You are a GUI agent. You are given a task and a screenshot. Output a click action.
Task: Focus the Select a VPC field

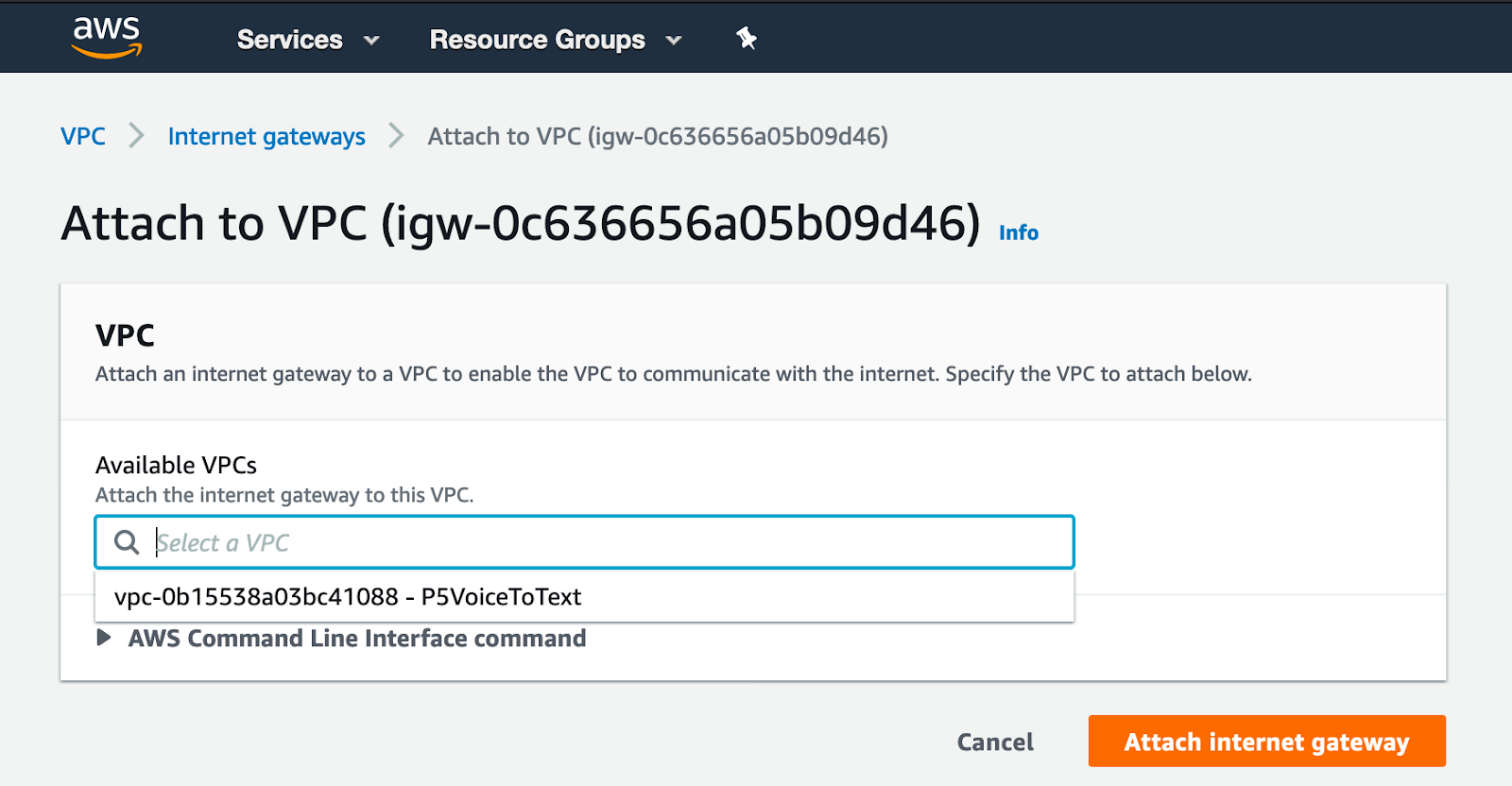click(x=605, y=542)
